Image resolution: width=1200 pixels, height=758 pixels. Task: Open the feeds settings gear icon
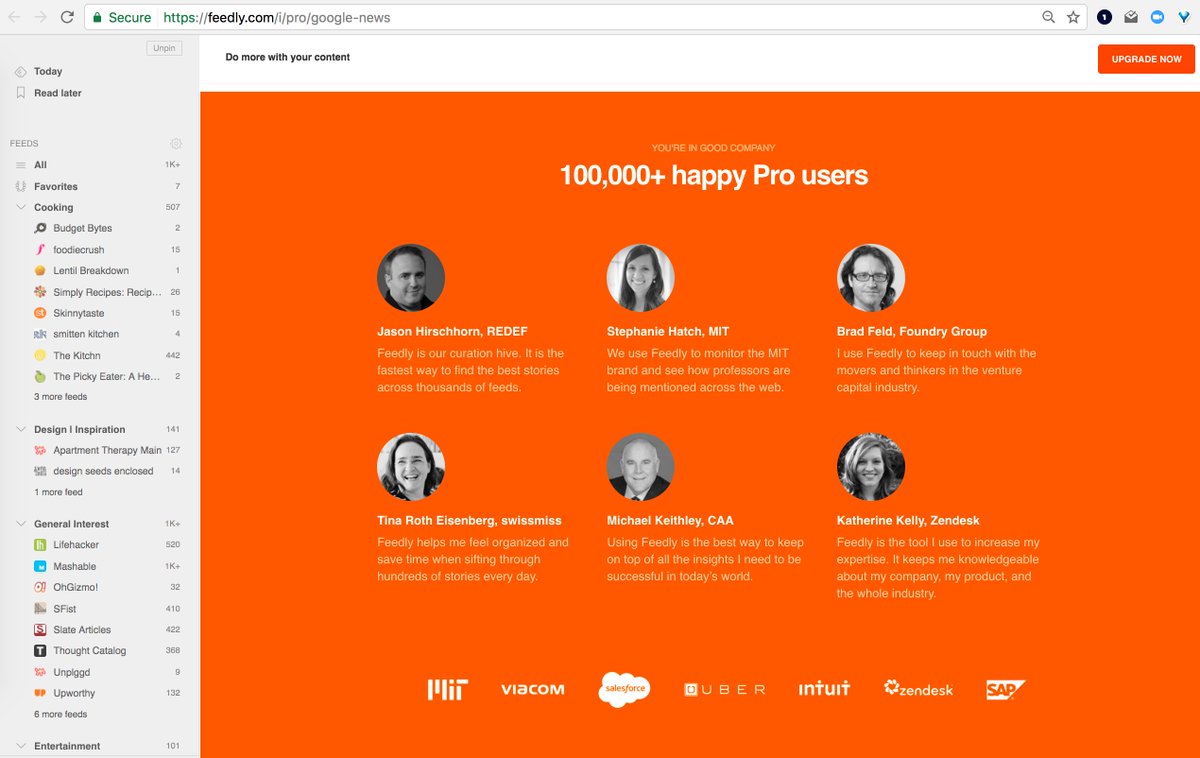[x=176, y=144]
